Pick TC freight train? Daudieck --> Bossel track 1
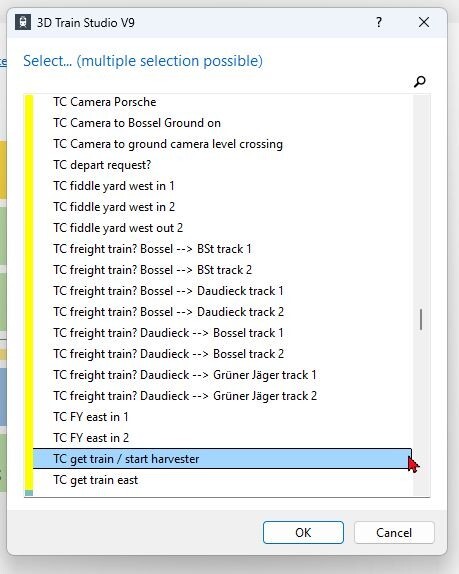 [222, 333]
